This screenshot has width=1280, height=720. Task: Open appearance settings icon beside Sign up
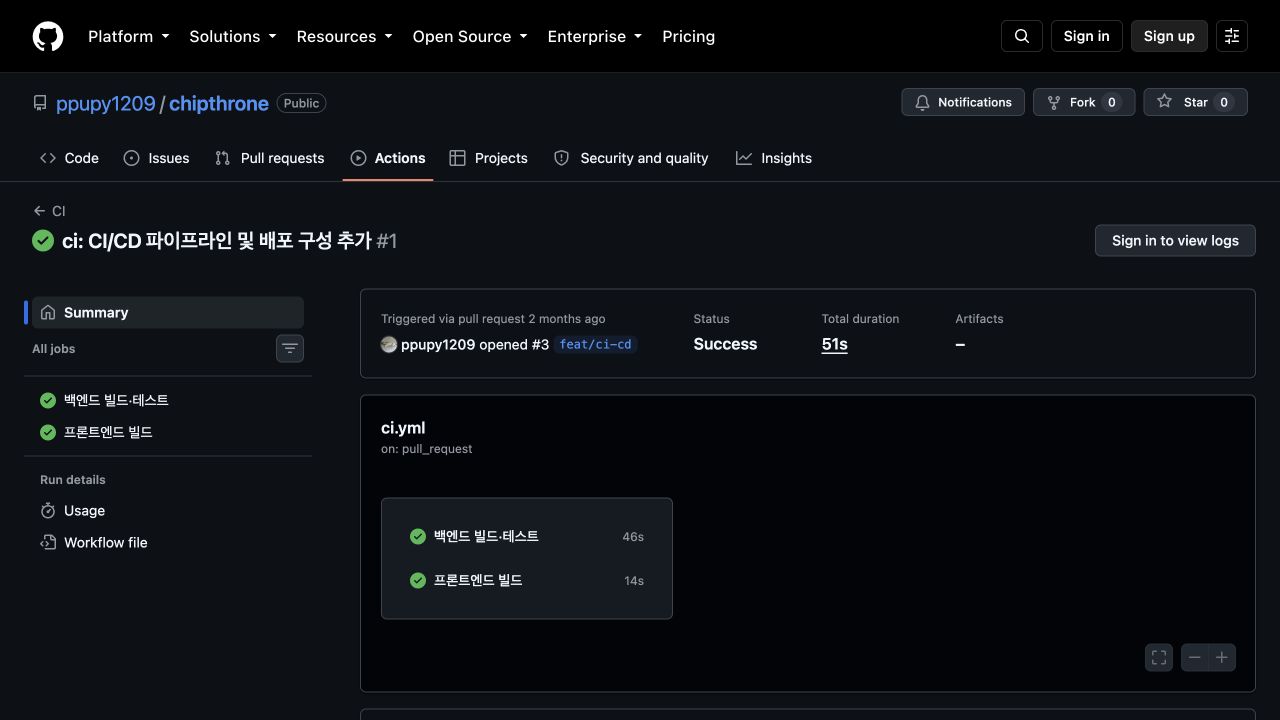tap(1232, 36)
